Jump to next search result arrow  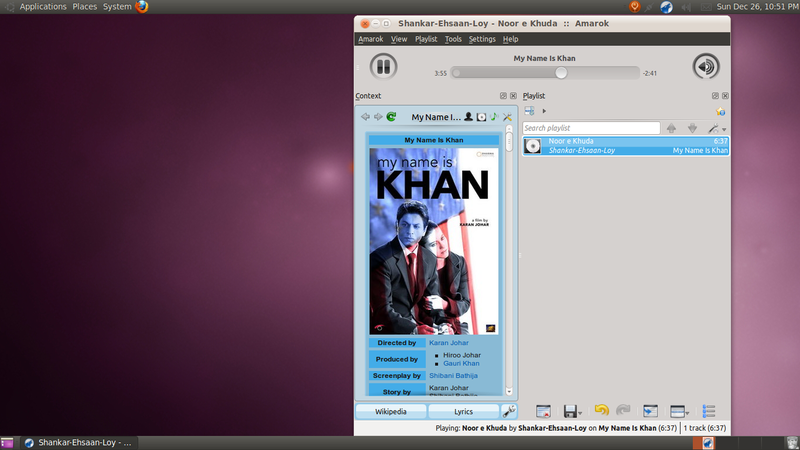(x=692, y=128)
